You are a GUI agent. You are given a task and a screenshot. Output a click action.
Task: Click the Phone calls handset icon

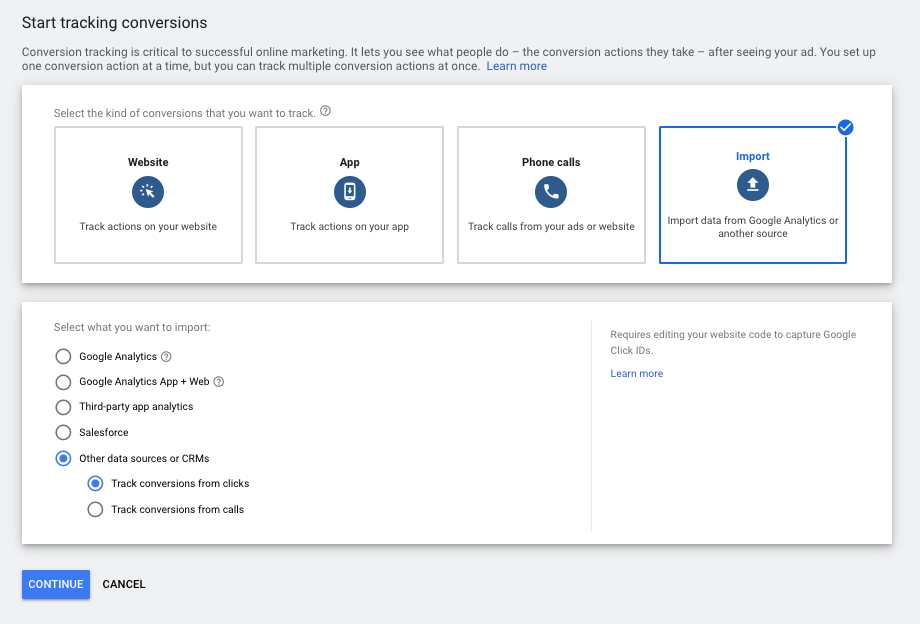point(551,192)
